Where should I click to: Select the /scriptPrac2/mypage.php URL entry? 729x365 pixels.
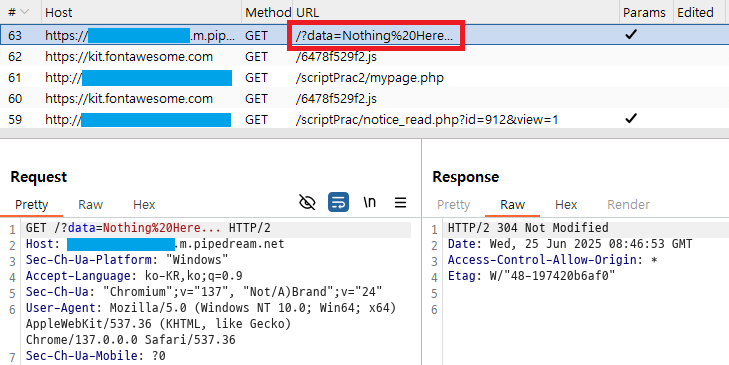[370, 78]
